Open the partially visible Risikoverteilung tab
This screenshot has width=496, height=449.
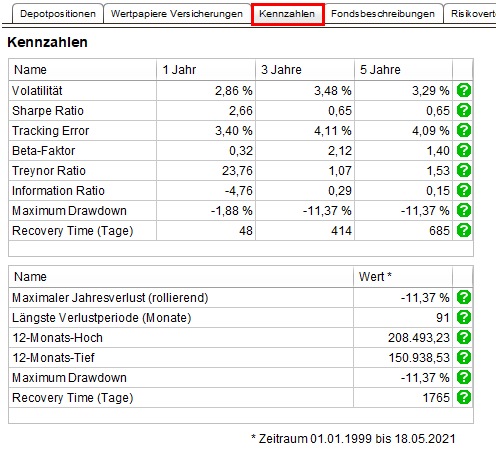[470, 14]
